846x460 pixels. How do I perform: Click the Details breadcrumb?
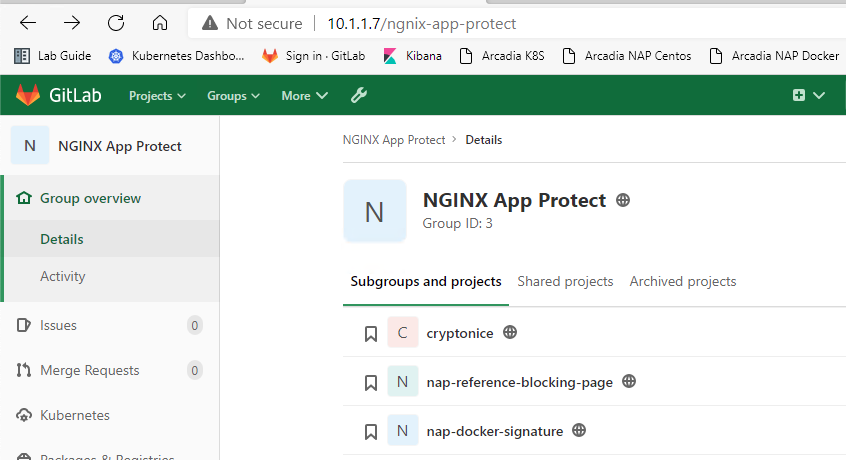[483, 140]
